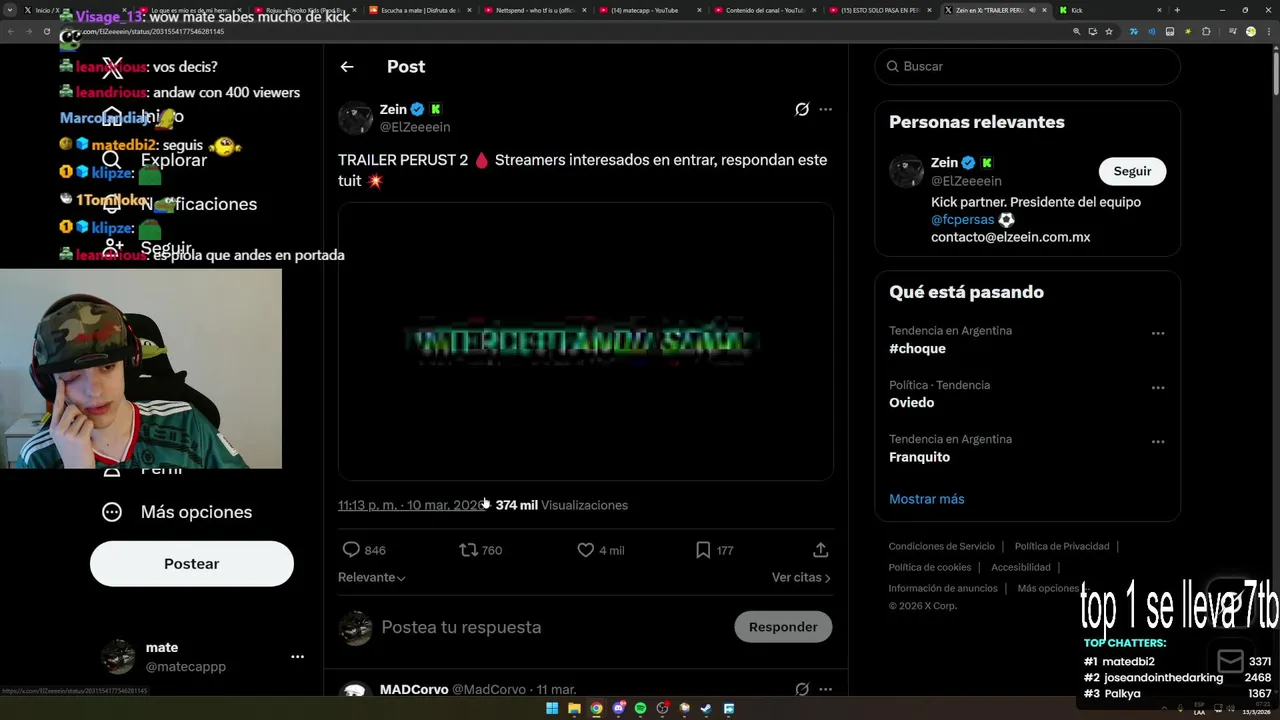Open MADCorvo reply author name

point(414,690)
